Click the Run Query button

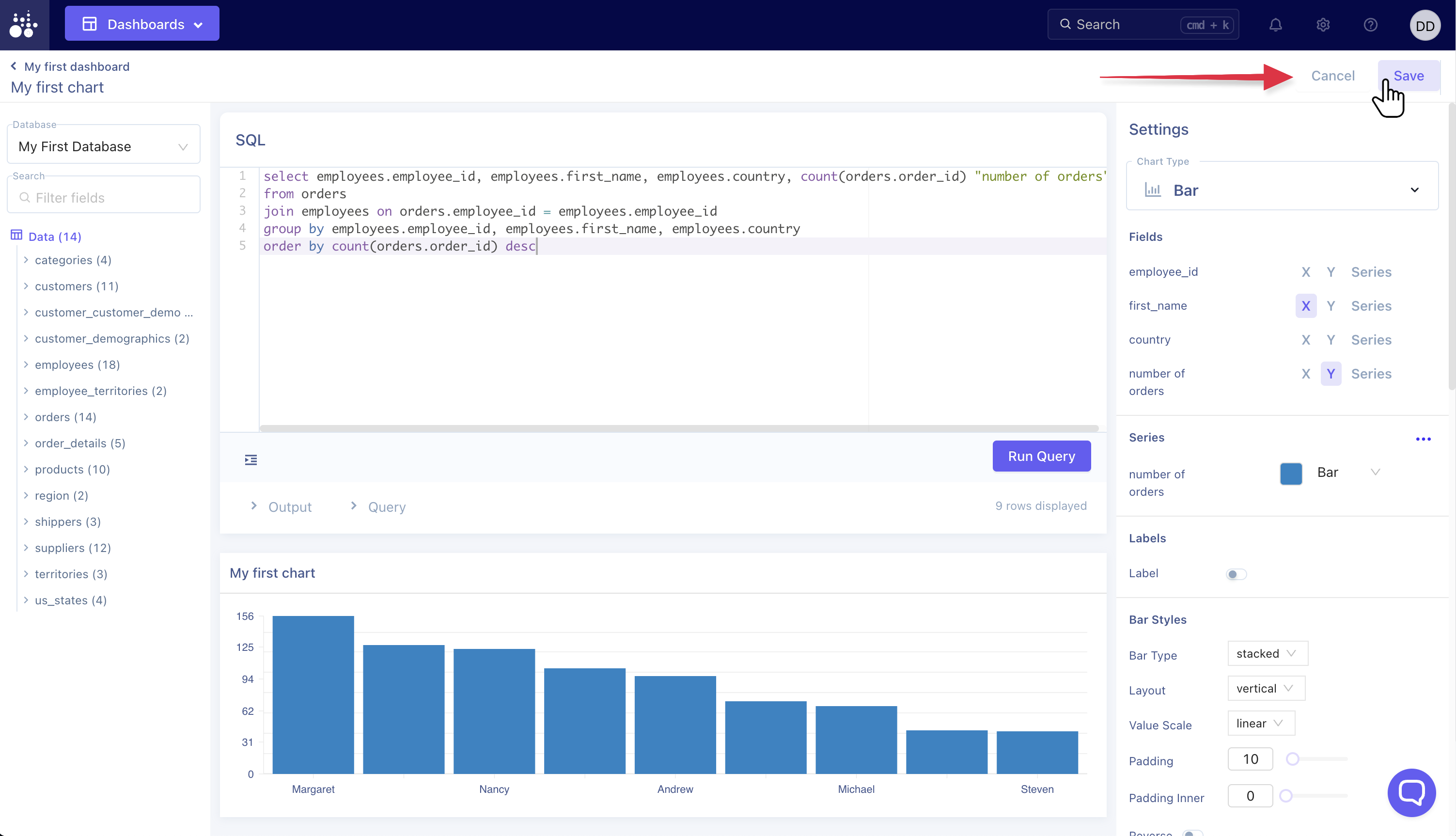point(1041,456)
